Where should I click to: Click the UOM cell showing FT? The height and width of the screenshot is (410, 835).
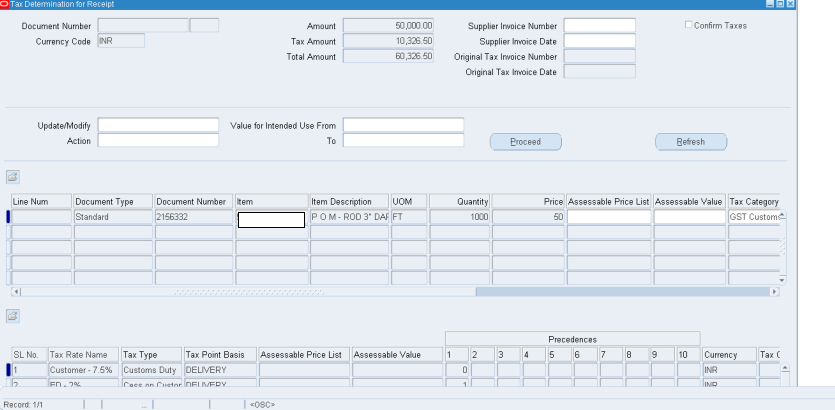point(409,217)
